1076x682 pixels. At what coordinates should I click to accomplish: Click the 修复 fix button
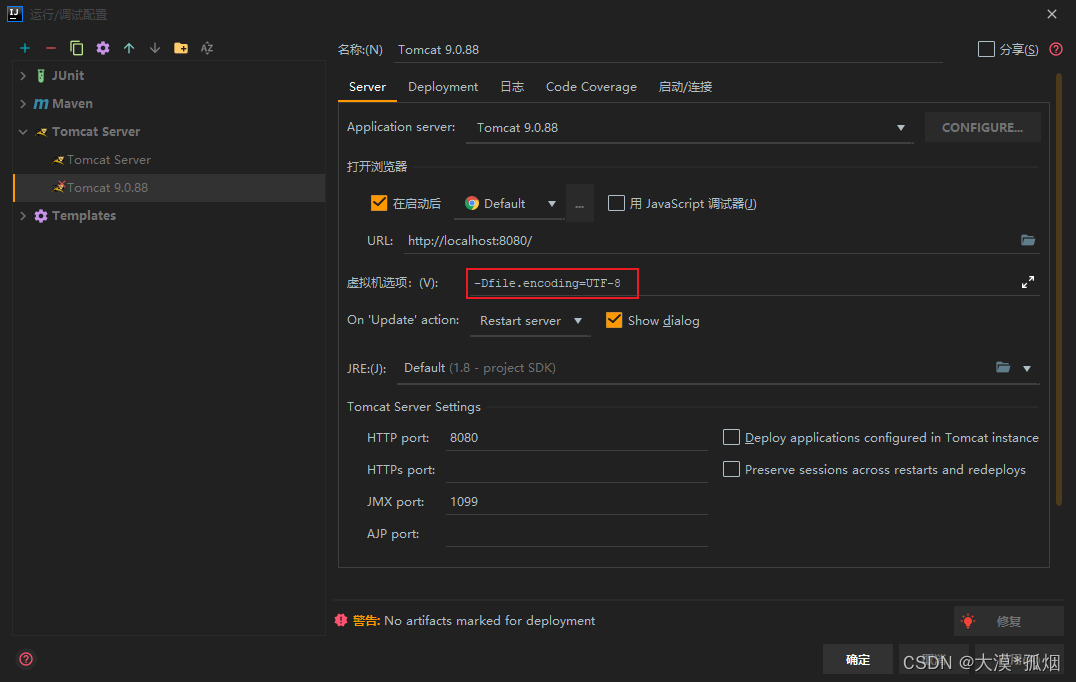1008,621
